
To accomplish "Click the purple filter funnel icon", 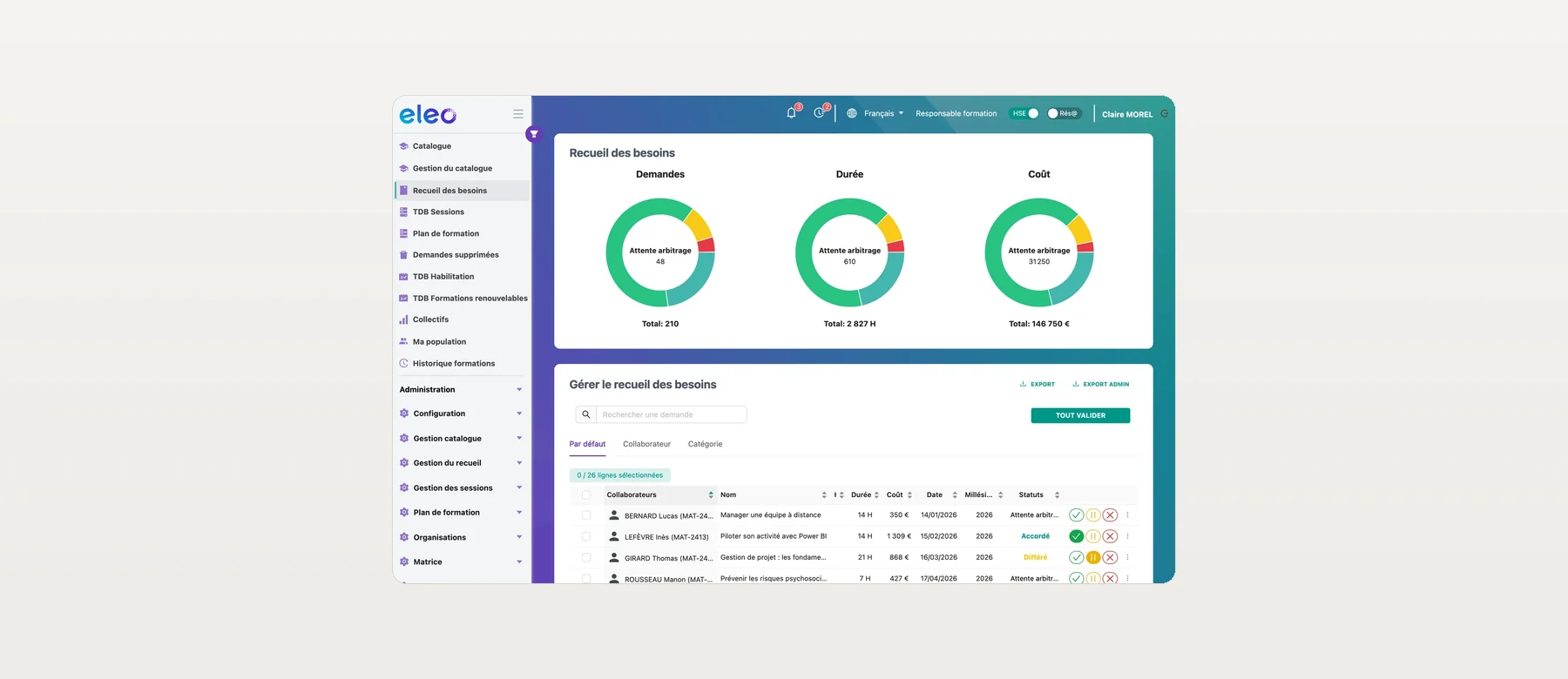I will [534, 134].
